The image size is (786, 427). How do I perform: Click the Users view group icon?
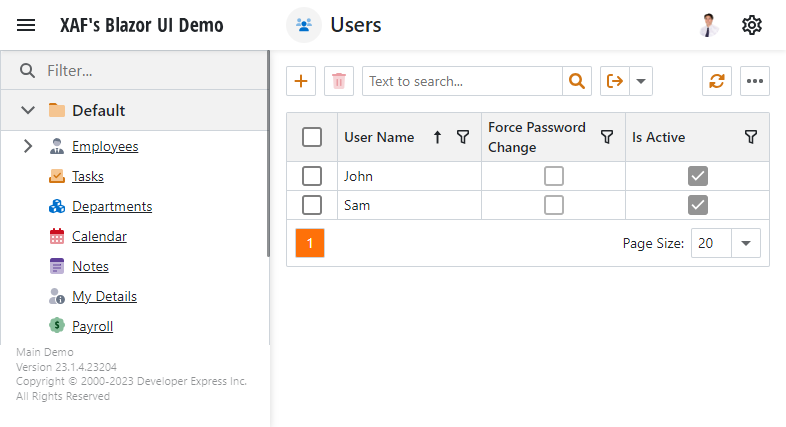click(304, 25)
